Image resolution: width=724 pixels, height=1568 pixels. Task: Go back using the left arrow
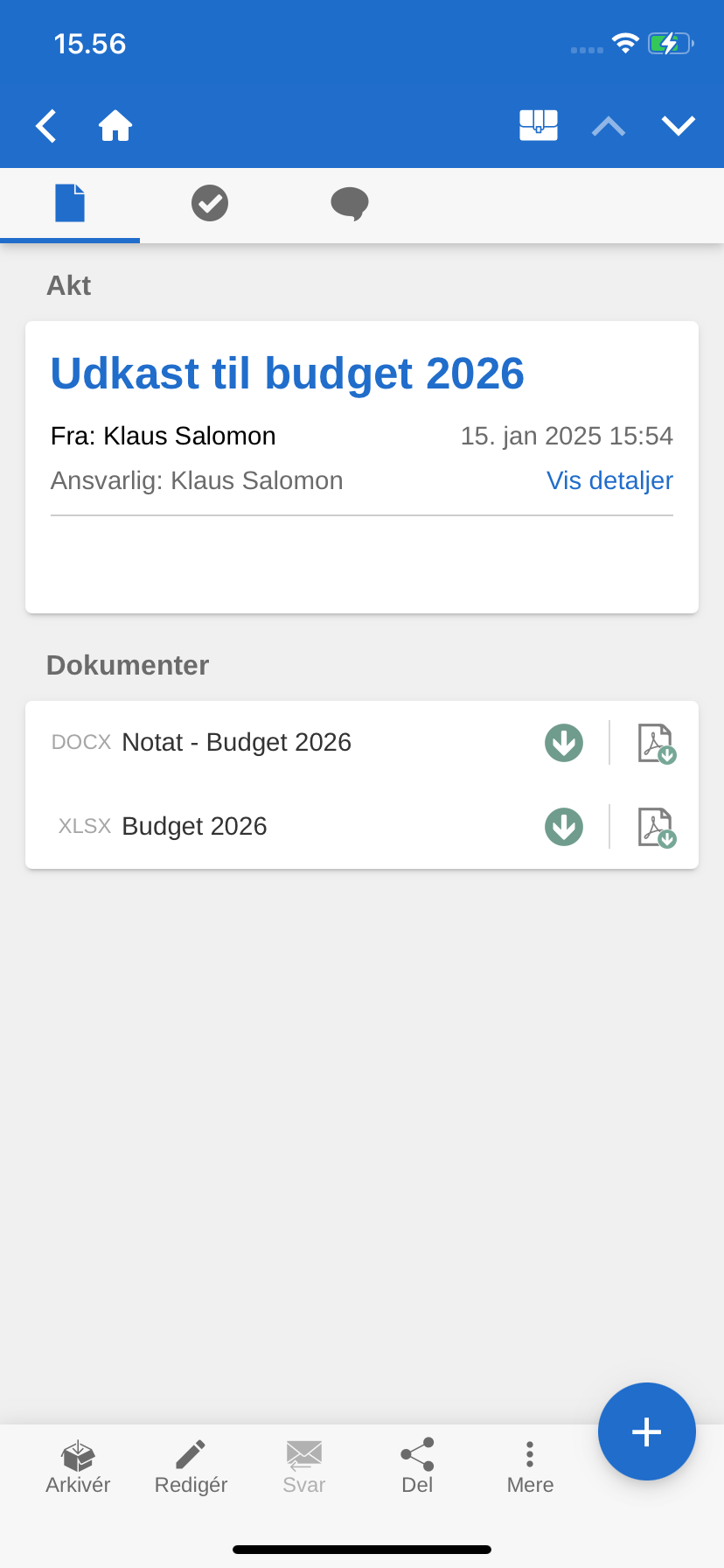[46, 126]
